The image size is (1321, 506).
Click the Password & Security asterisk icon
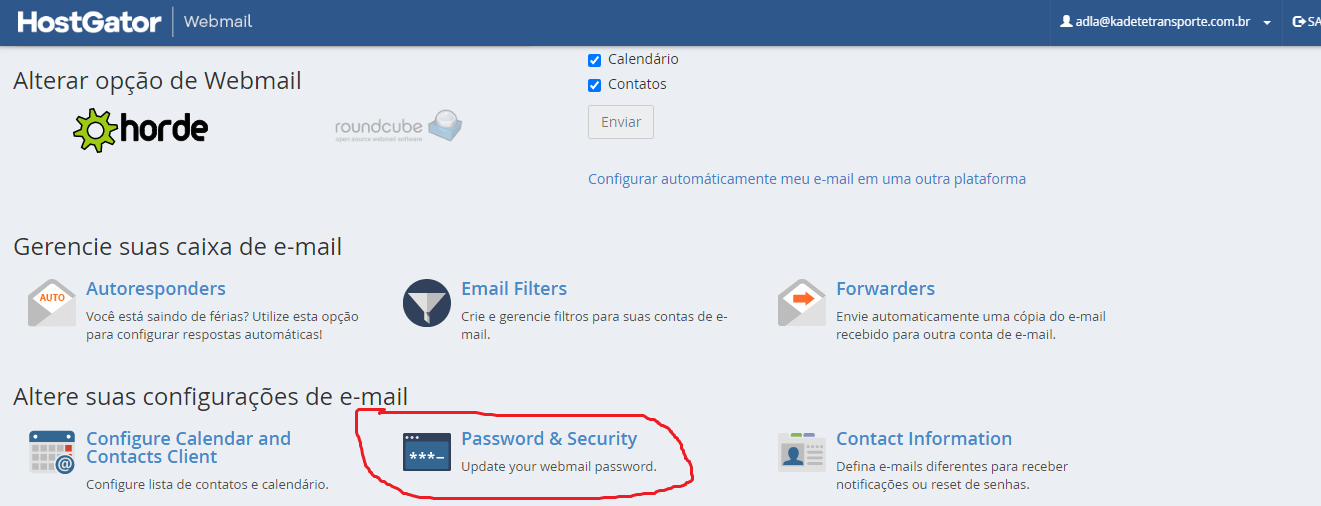(427, 452)
